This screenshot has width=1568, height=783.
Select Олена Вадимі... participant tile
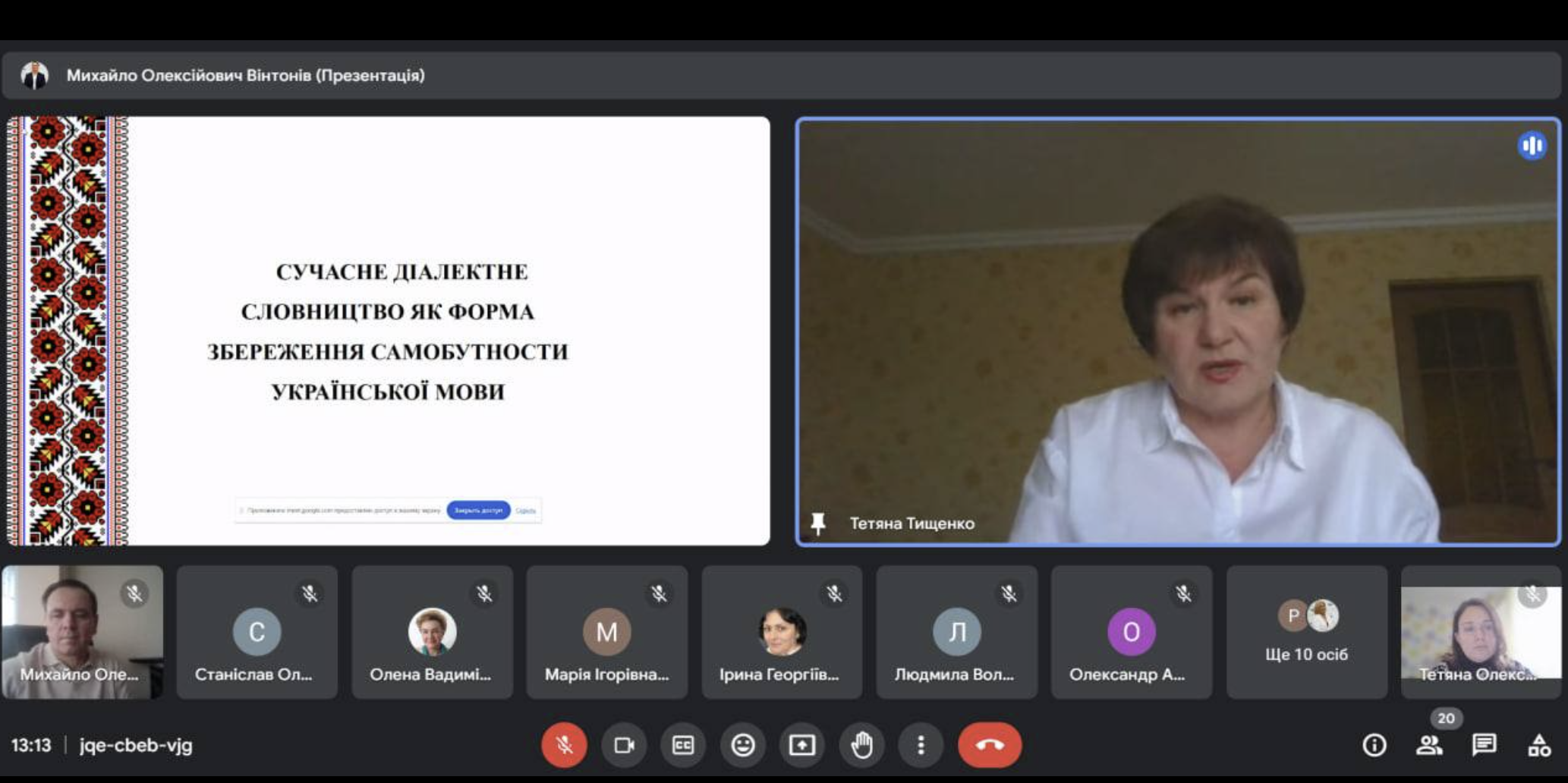point(432,632)
